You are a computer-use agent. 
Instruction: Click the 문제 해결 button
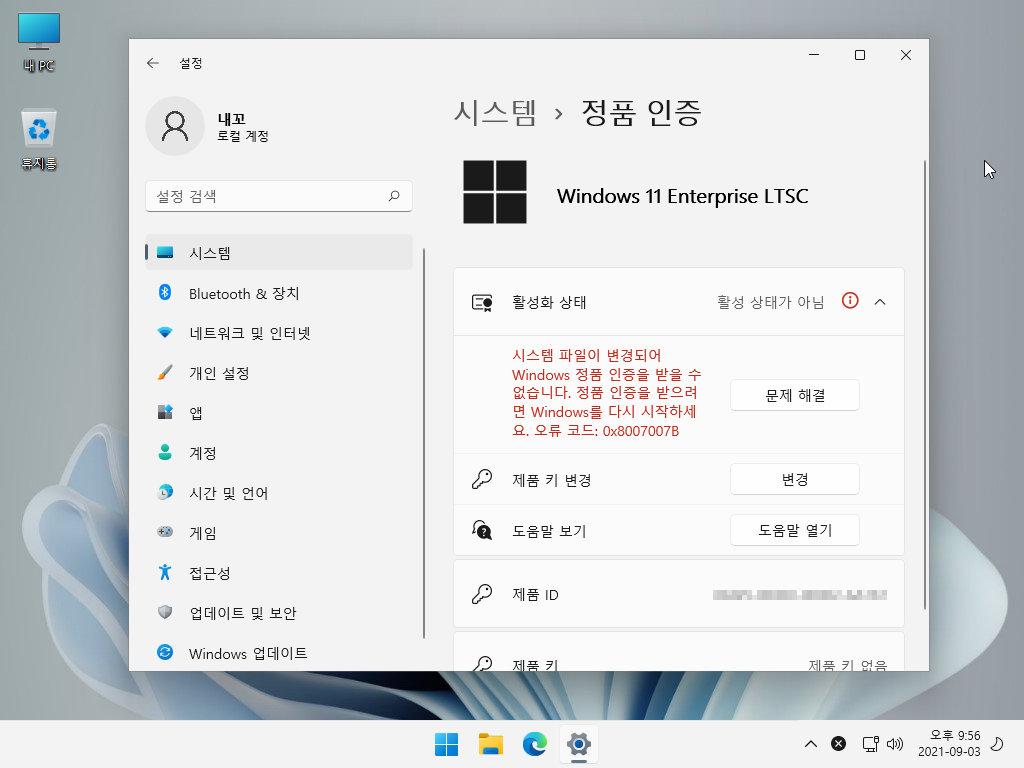[x=795, y=395]
